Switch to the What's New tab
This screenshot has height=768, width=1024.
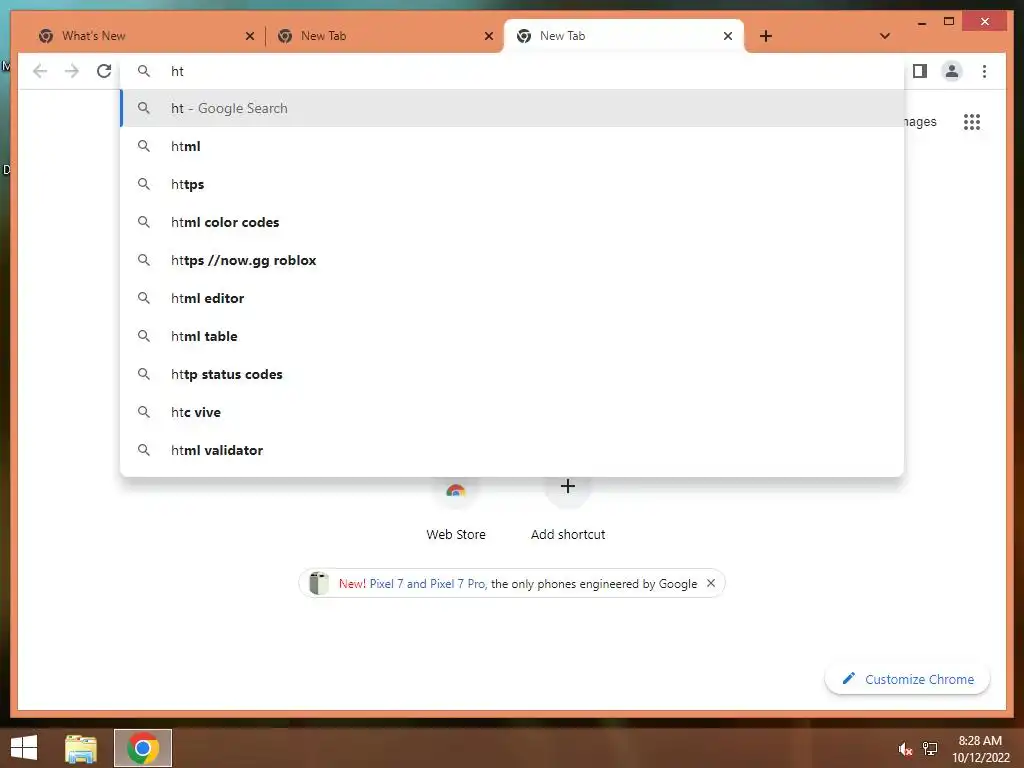pos(146,36)
